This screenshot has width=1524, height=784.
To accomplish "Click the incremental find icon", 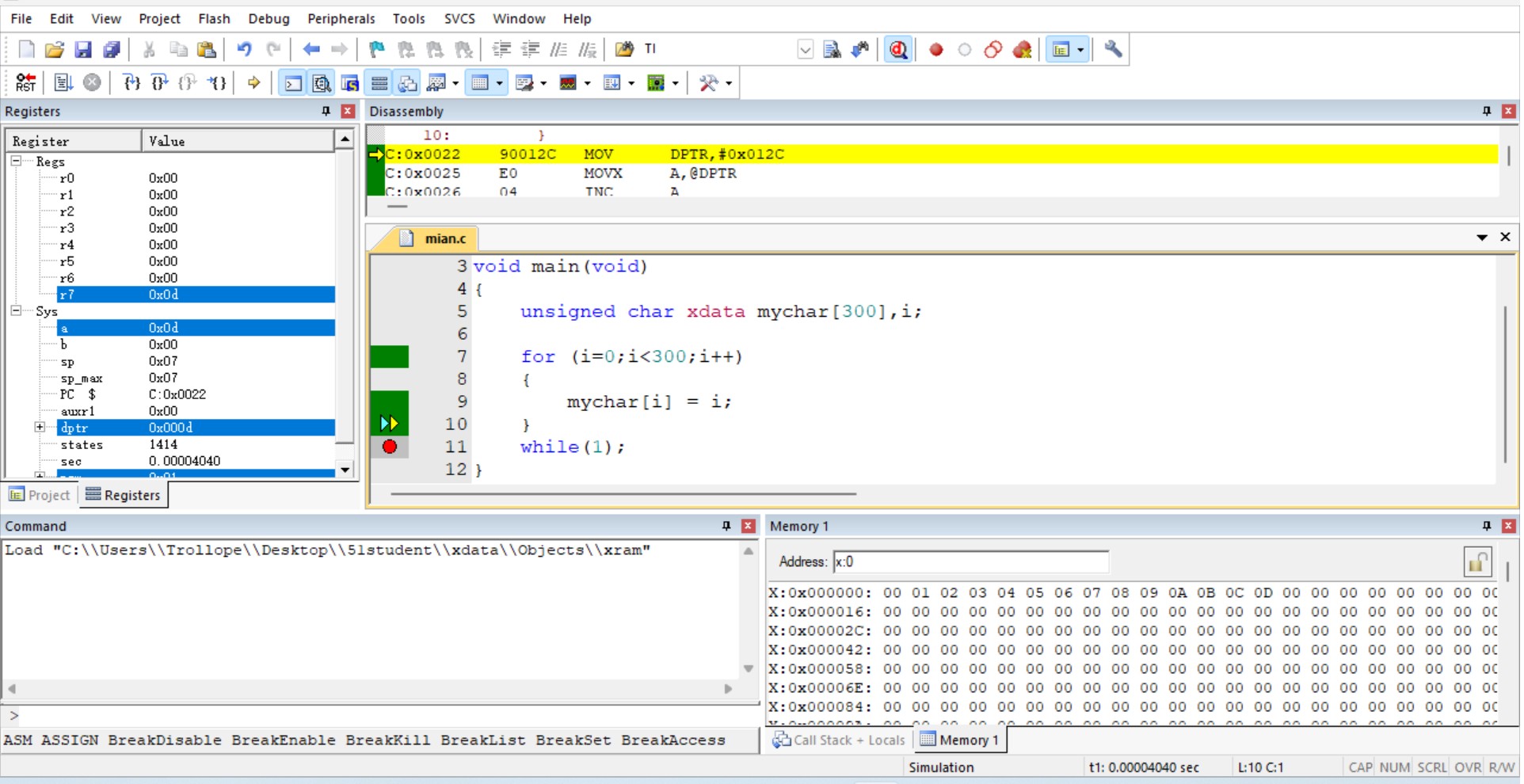I will pos(861,49).
